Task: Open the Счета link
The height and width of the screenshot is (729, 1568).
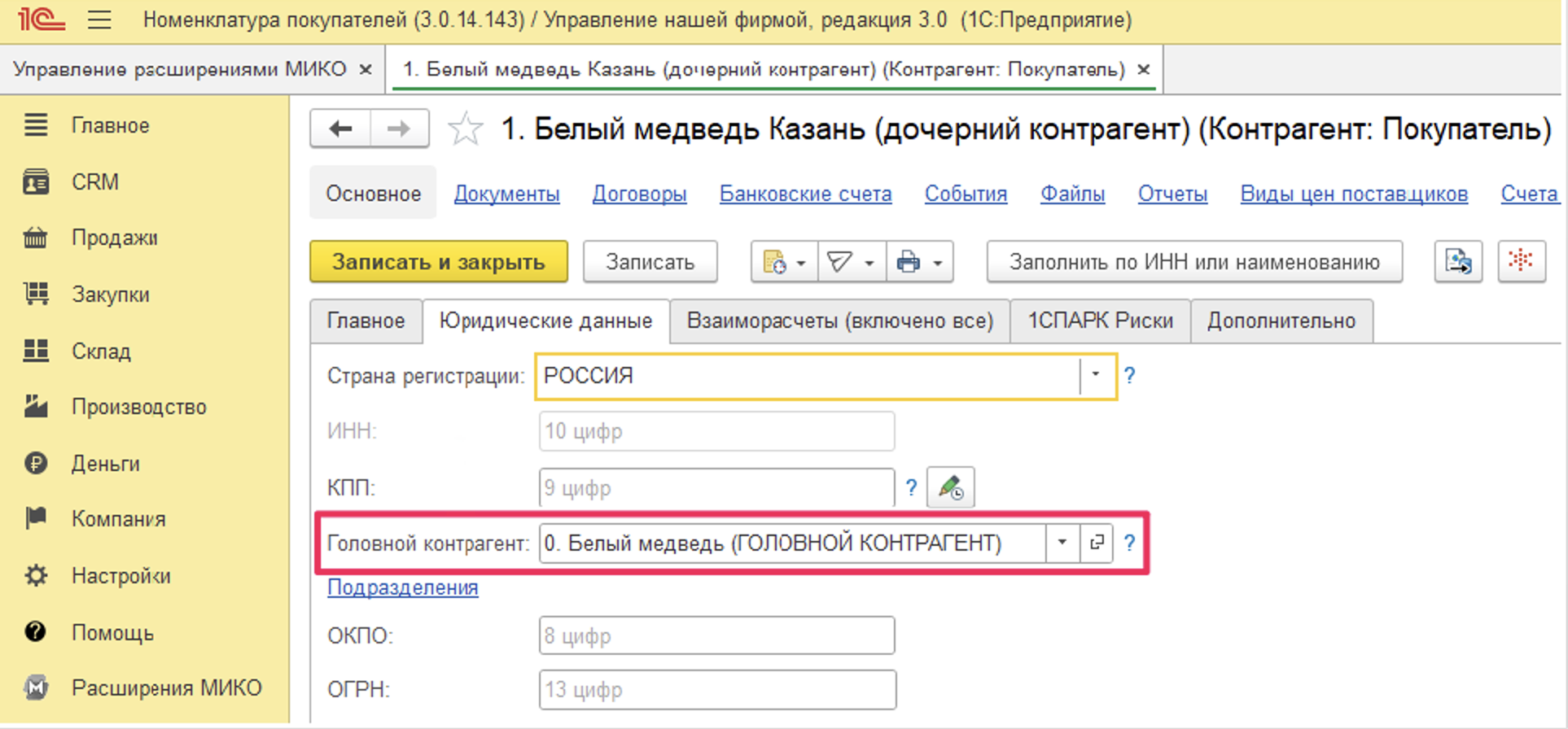Action: (1530, 194)
